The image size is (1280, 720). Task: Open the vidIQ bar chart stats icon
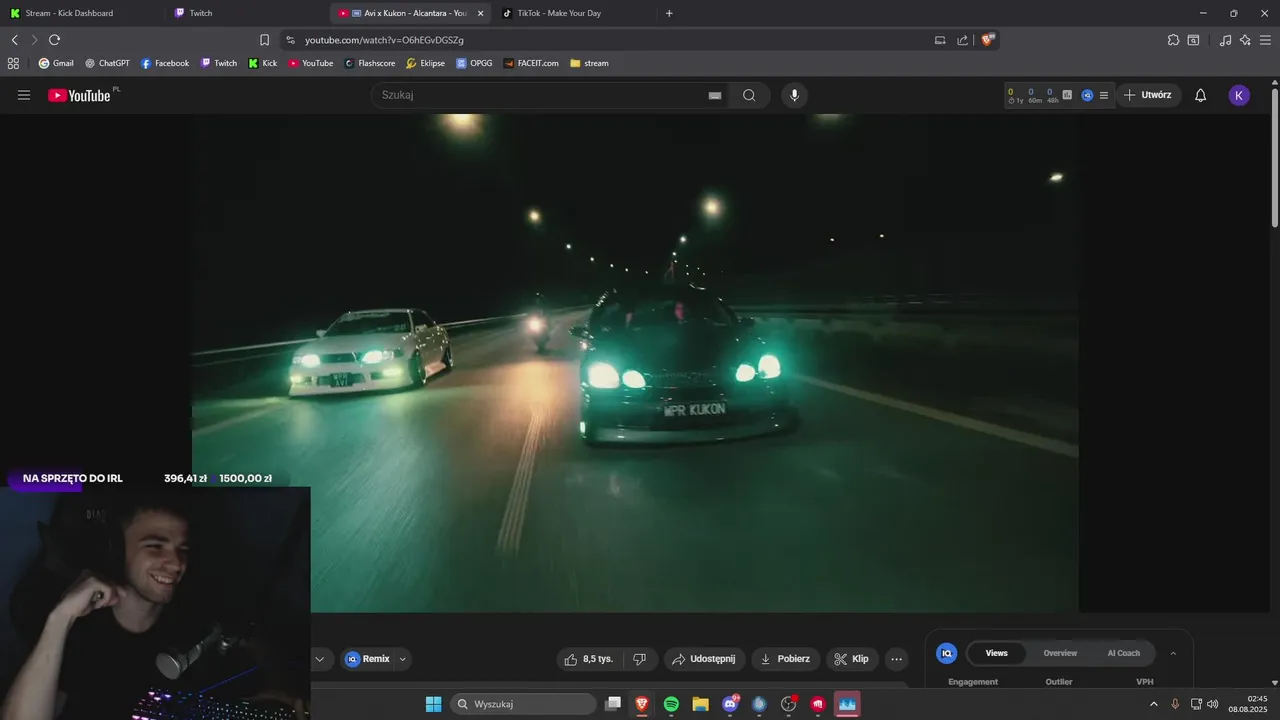(1067, 95)
